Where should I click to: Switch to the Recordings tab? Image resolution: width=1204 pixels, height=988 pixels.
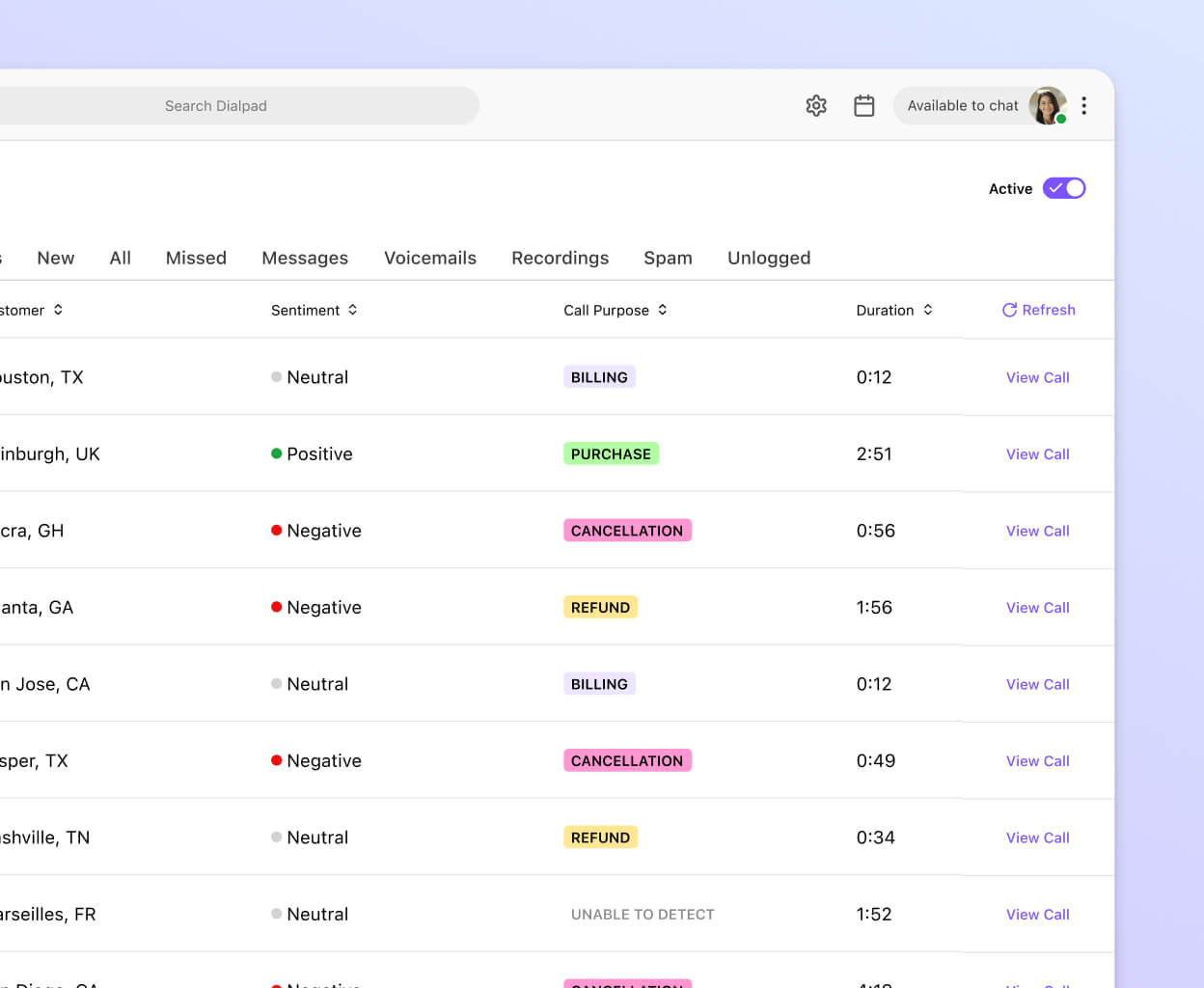point(560,258)
